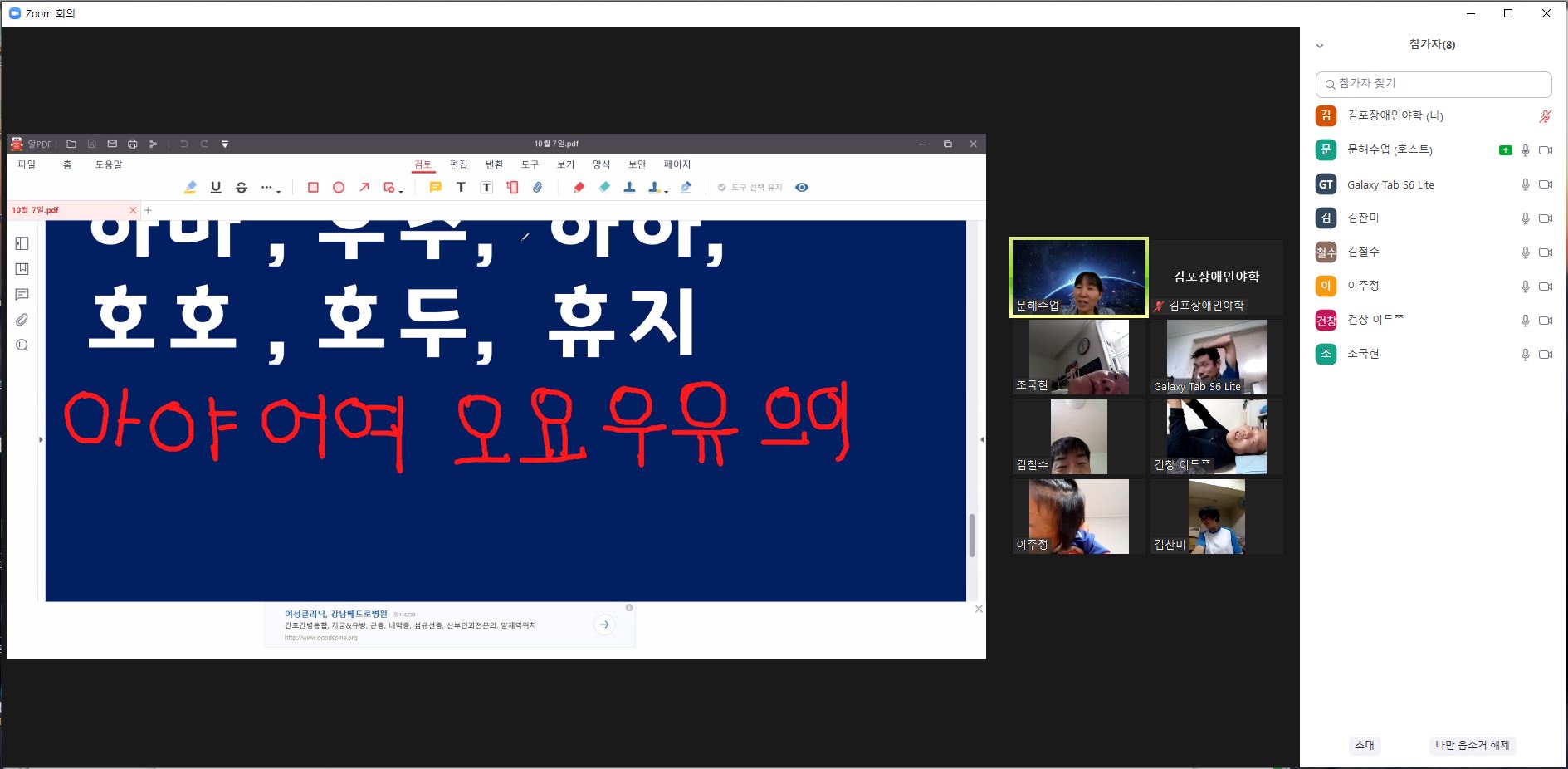Open the comments panel in PDF sidebar
The height and width of the screenshot is (769, 1568).
click(22, 295)
